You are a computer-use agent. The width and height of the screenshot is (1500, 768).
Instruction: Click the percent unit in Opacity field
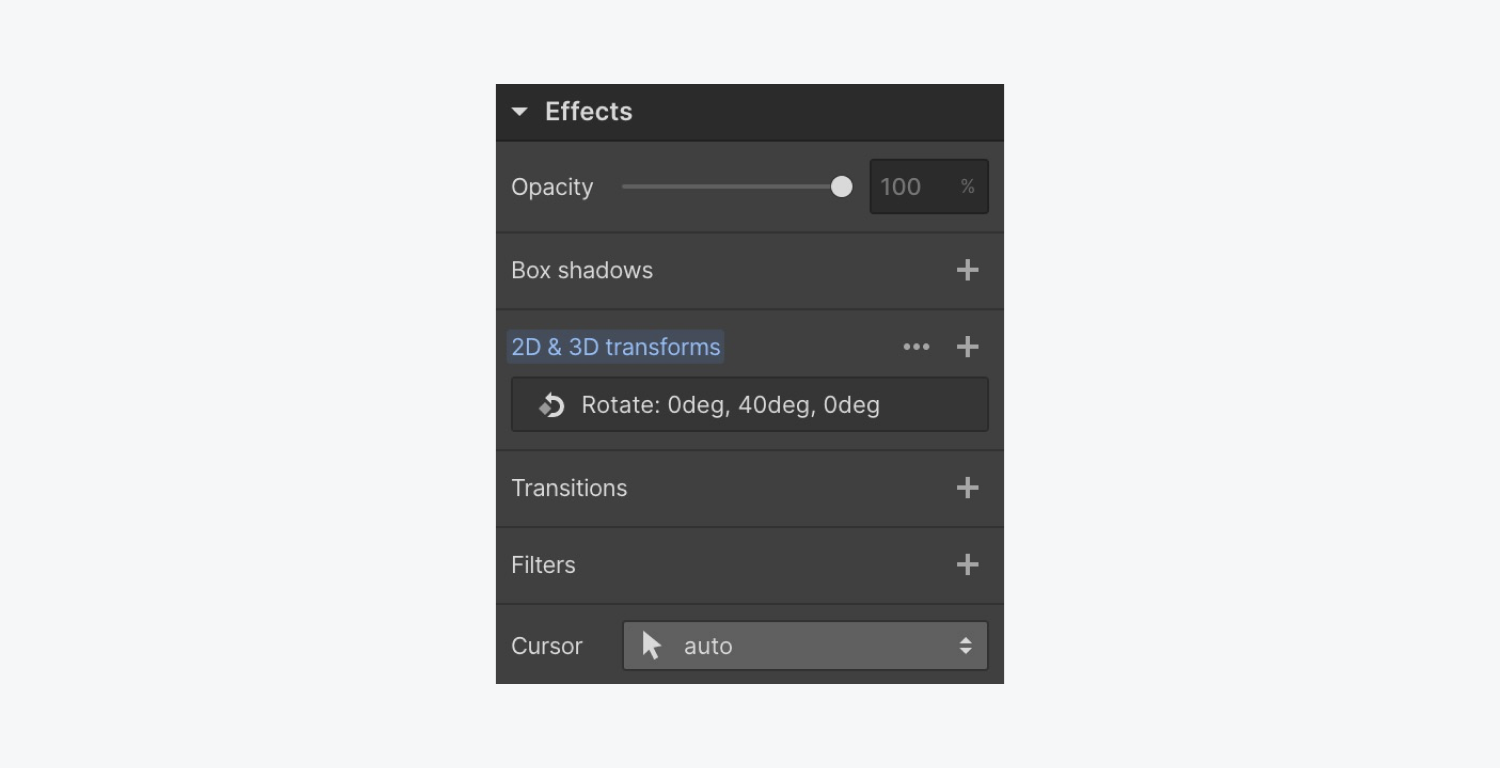point(967,187)
